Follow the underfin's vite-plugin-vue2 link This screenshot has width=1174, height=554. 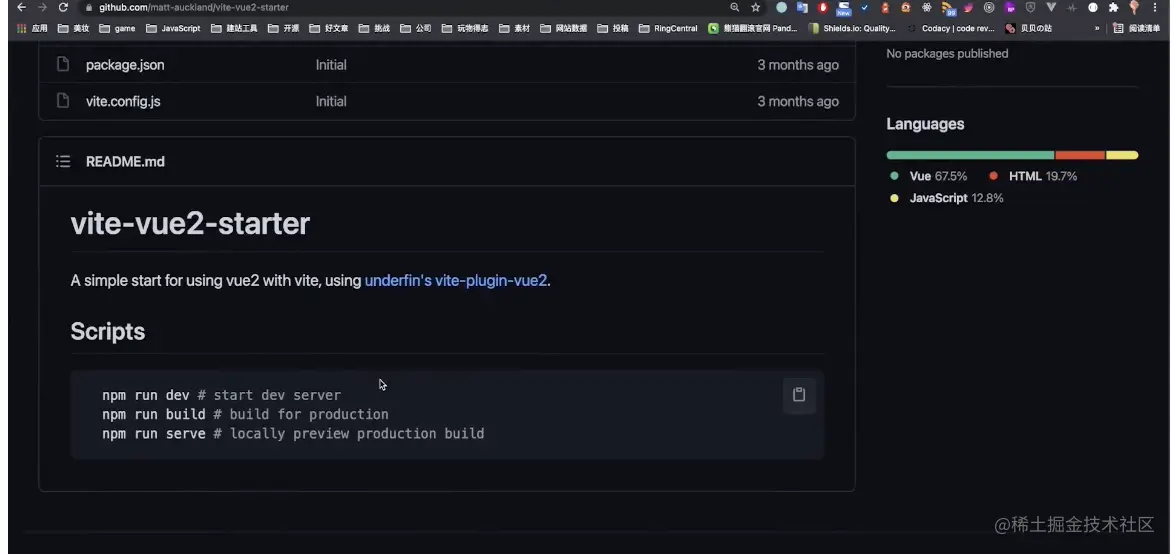(456, 280)
